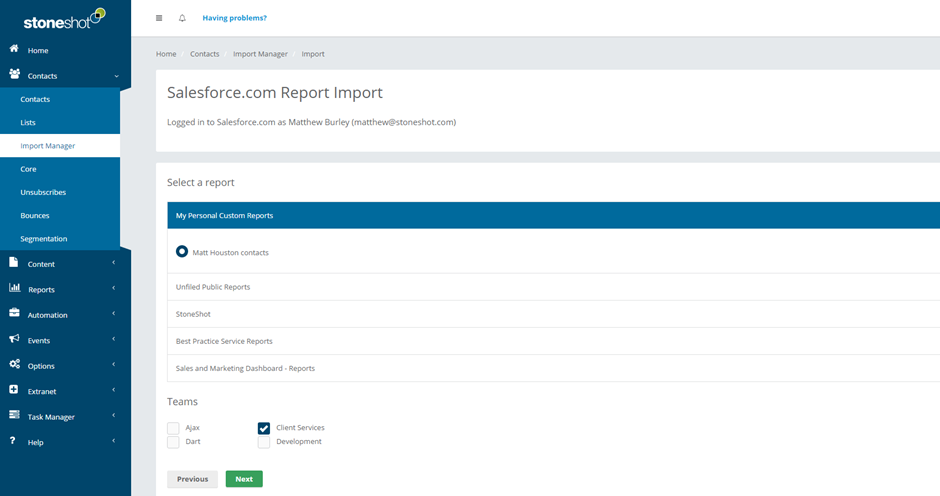The height and width of the screenshot is (496, 940).
Task: Expand the Reports menu chevron
Action: 113,288
